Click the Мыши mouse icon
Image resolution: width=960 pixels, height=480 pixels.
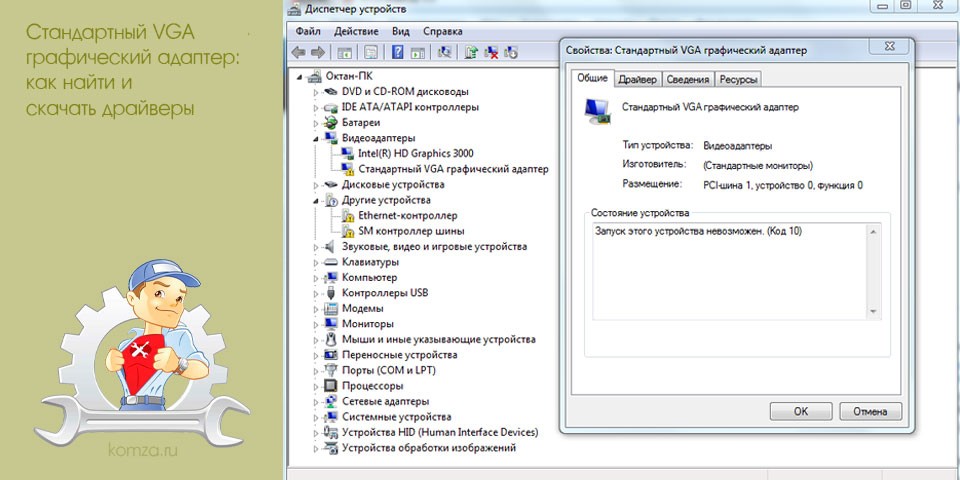coord(331,339)
